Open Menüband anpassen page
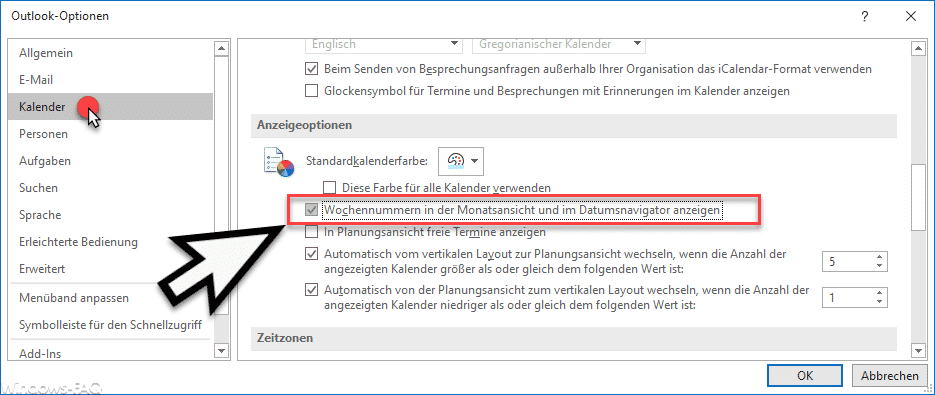Viewport: 935px width, 395px height. tap(110, 298)
